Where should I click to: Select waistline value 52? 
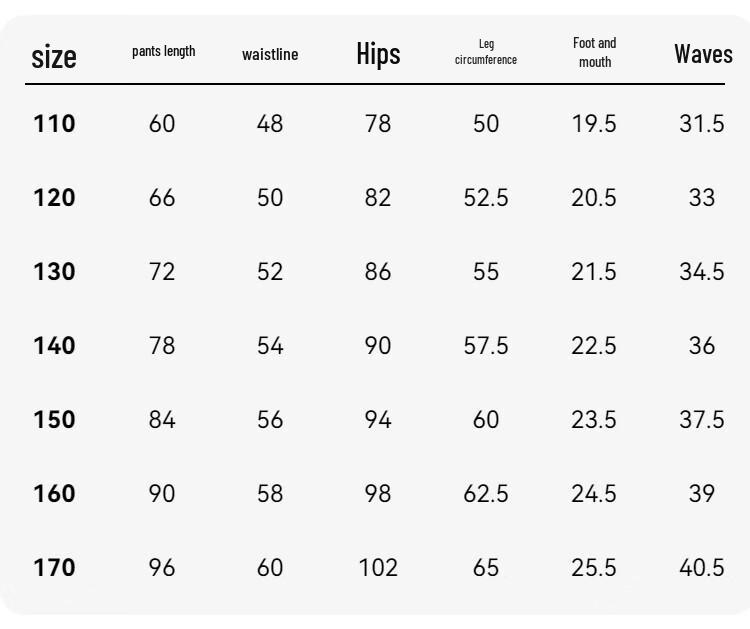(x=270, y=272)
